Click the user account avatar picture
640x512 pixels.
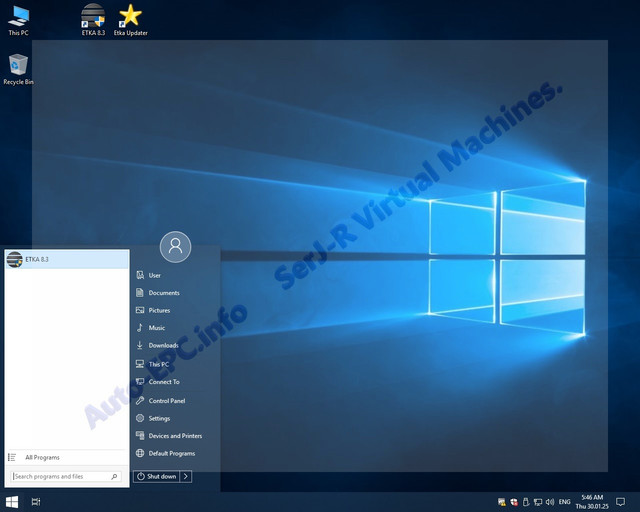176,247
